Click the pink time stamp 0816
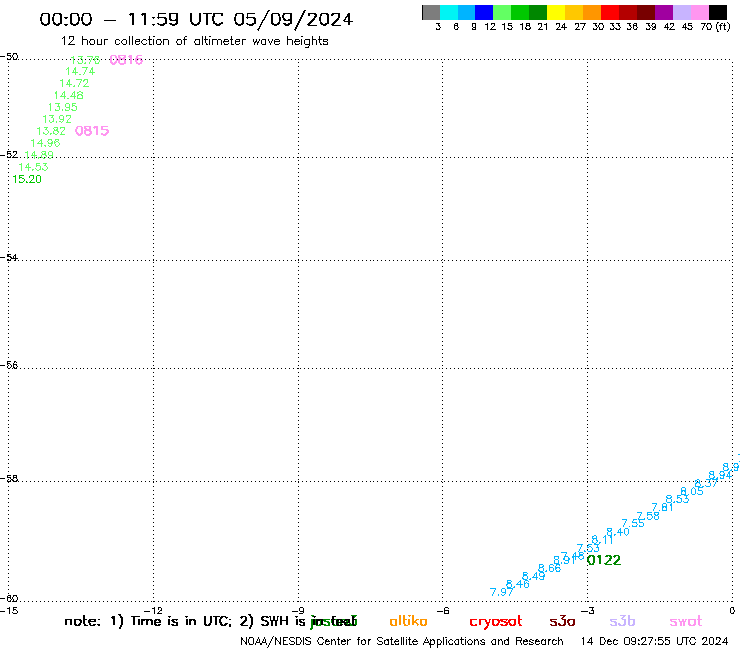Viewport: 740px width, 650px height. click(x=126, y=60)
